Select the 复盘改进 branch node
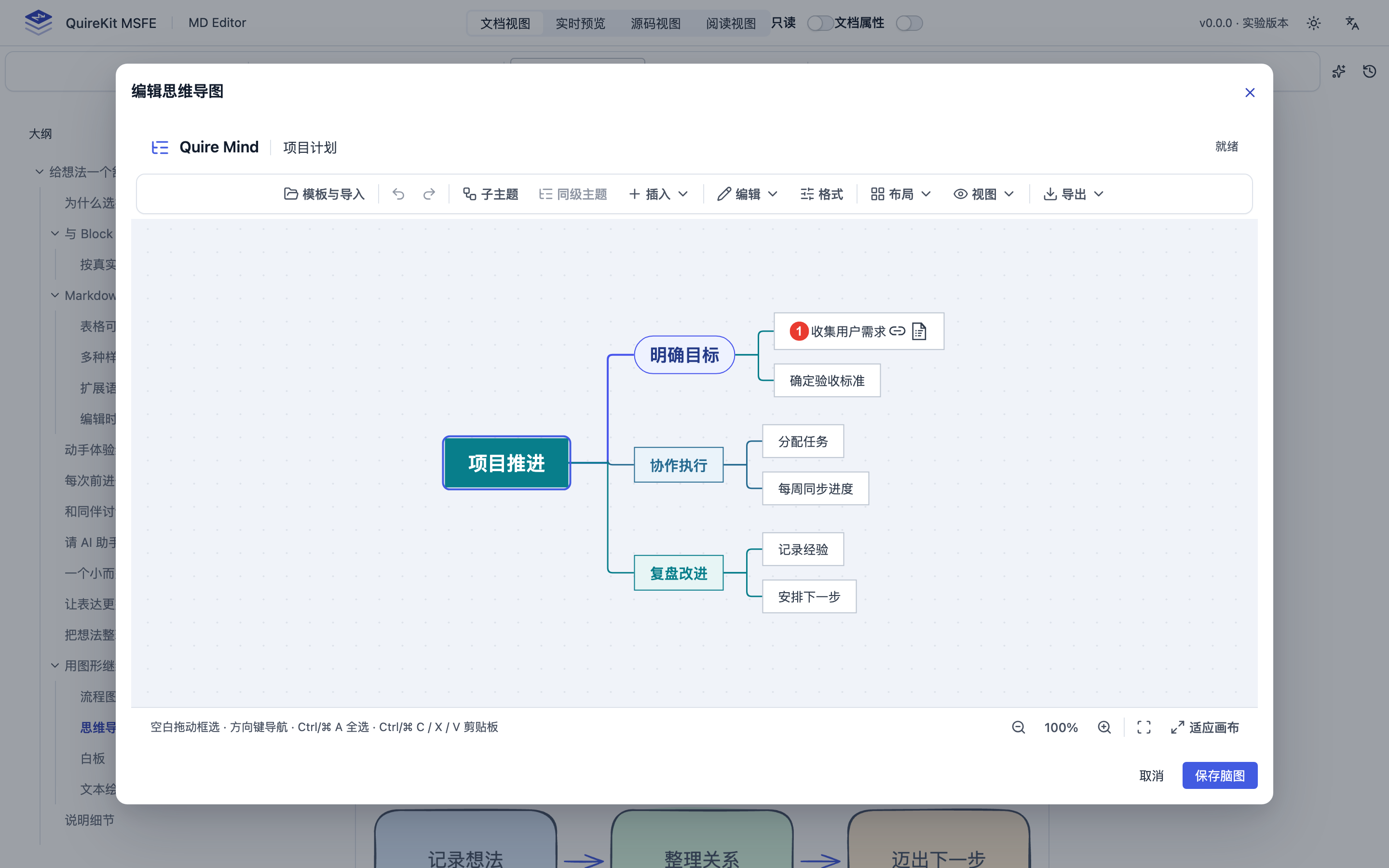 coord(679,573)
